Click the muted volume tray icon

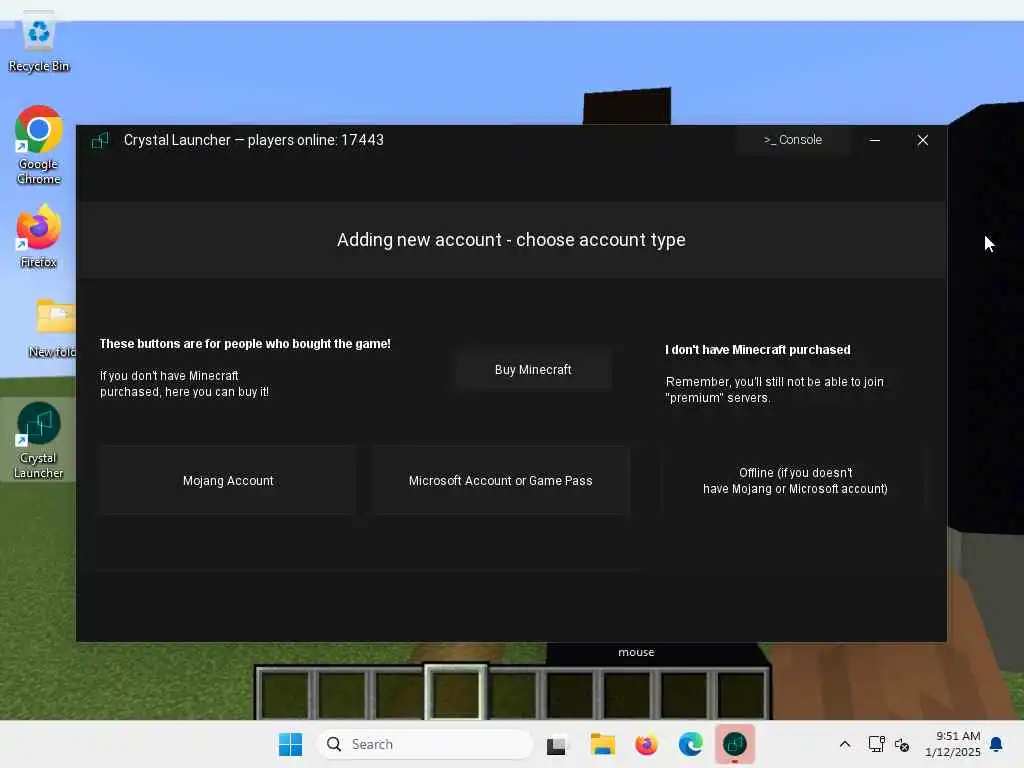pos(902,744)
